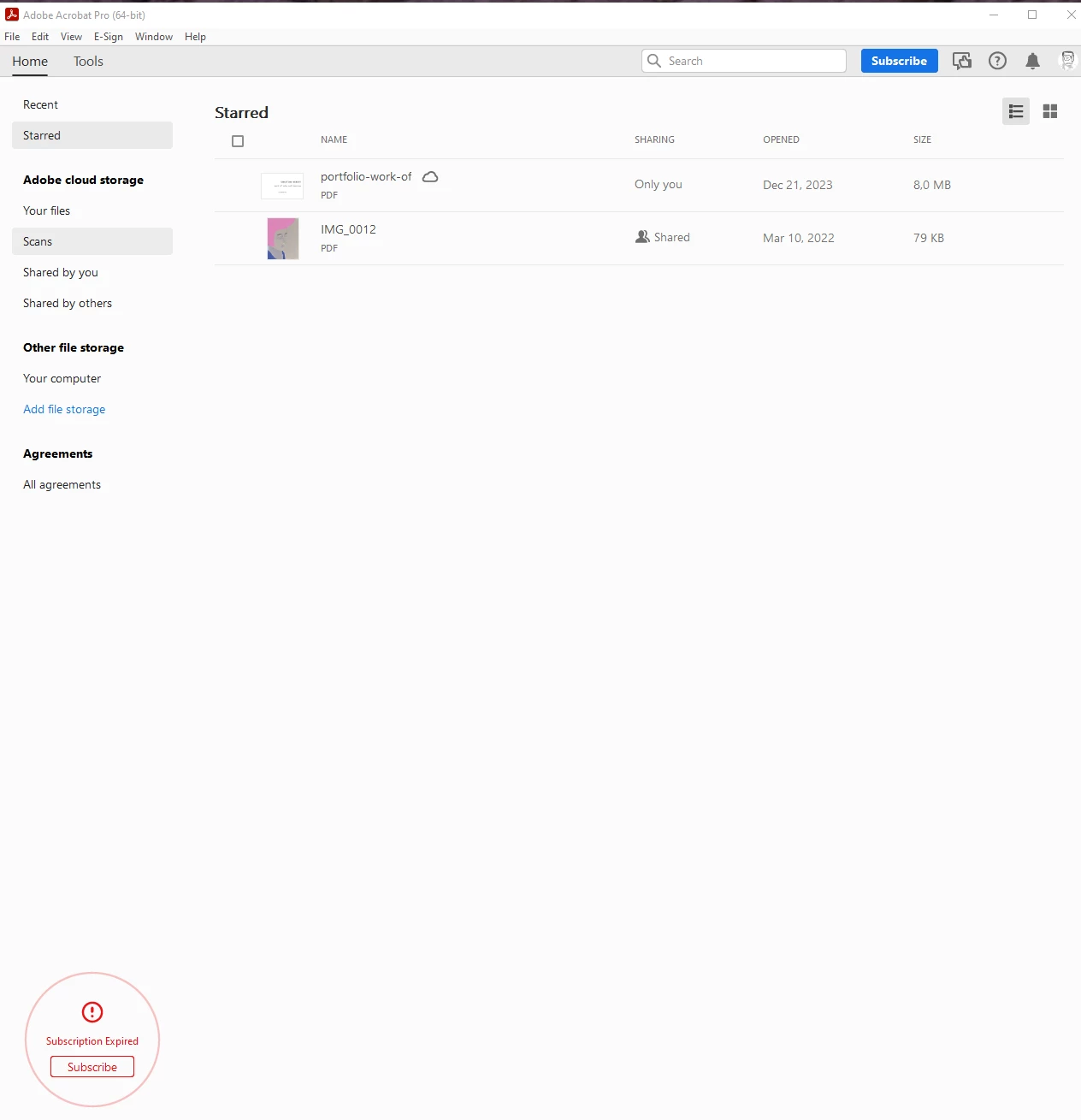Click the 'Only you' sharing cell
Screen dimensions: 1081x1120
[x=659, y=184]
